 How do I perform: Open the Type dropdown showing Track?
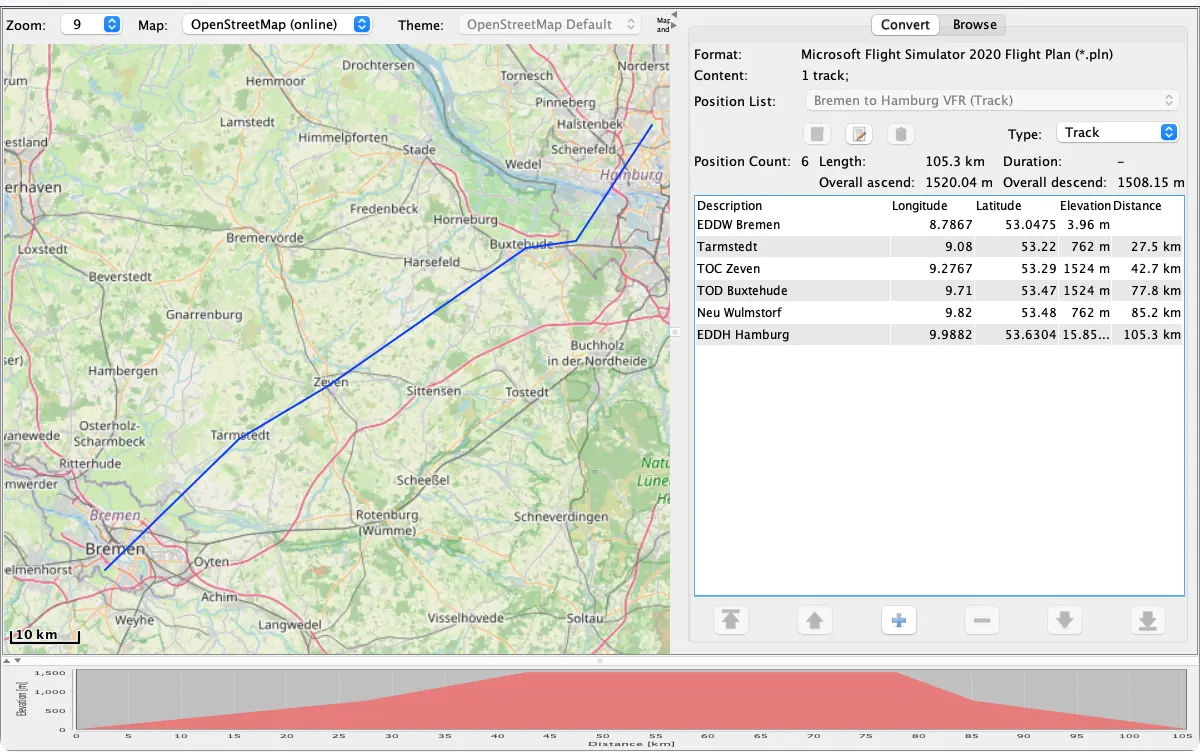point(1117,132)
